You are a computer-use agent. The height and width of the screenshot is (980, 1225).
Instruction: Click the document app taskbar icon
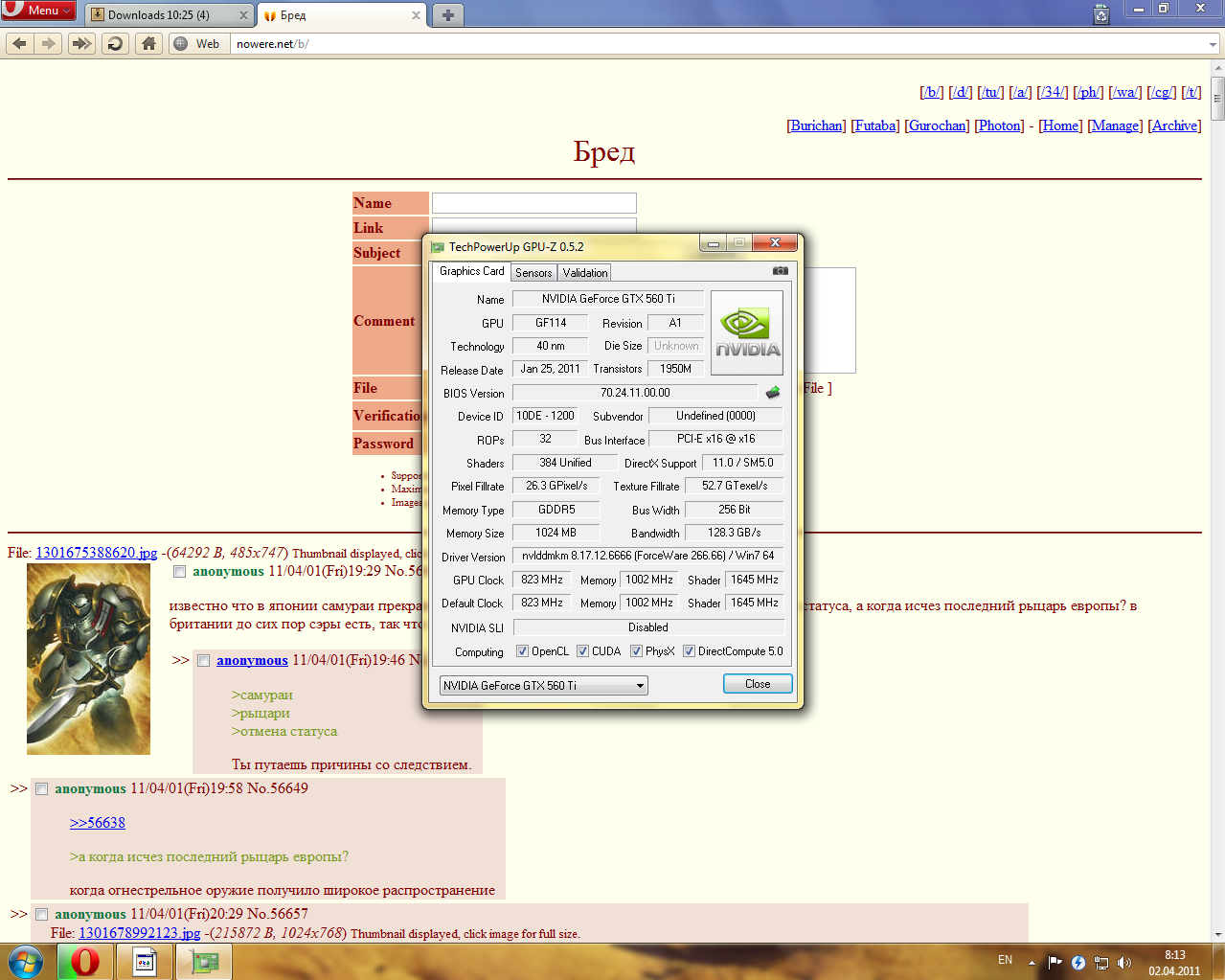(145, 962)
